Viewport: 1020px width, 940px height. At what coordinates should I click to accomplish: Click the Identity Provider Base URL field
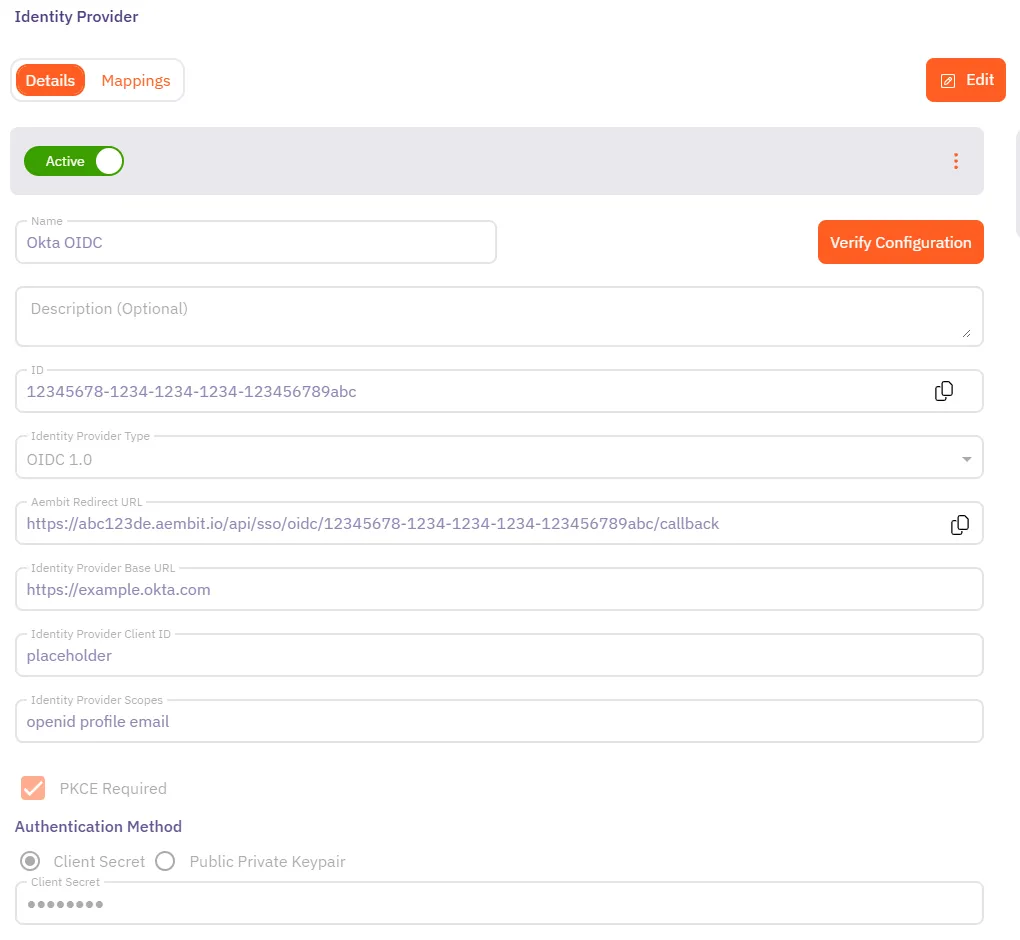pyautogui.click(x=499, y=589)
